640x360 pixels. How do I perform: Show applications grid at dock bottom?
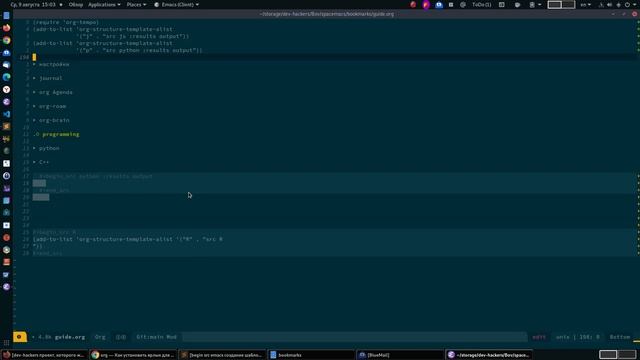click(x=6, y=343)
